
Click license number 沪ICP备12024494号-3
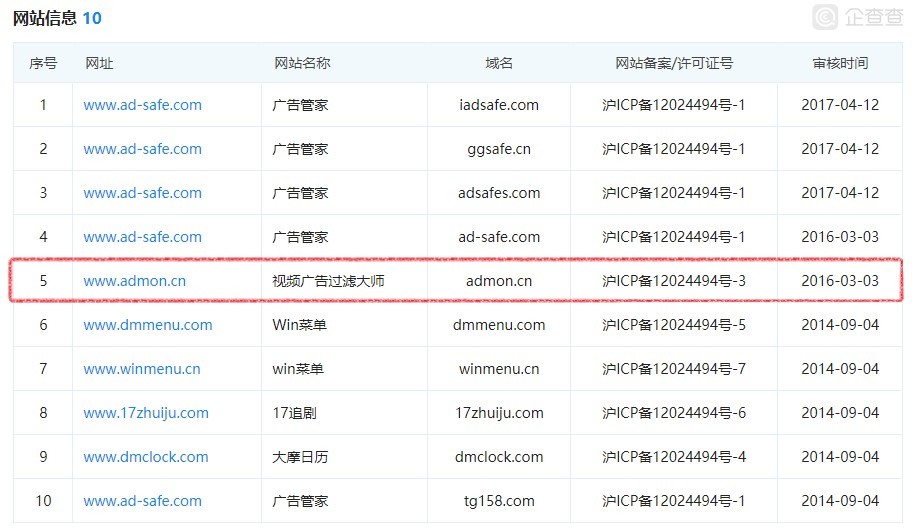point(674,281)
